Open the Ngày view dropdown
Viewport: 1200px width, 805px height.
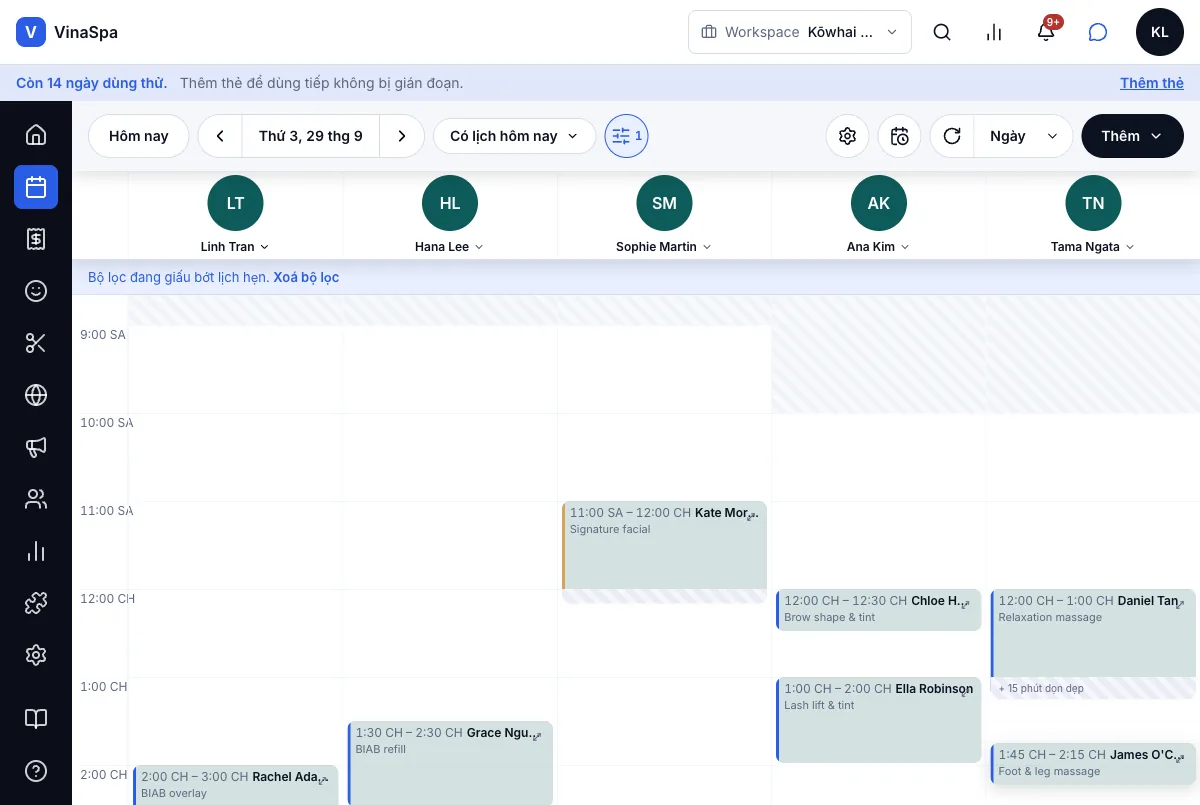1023,136
